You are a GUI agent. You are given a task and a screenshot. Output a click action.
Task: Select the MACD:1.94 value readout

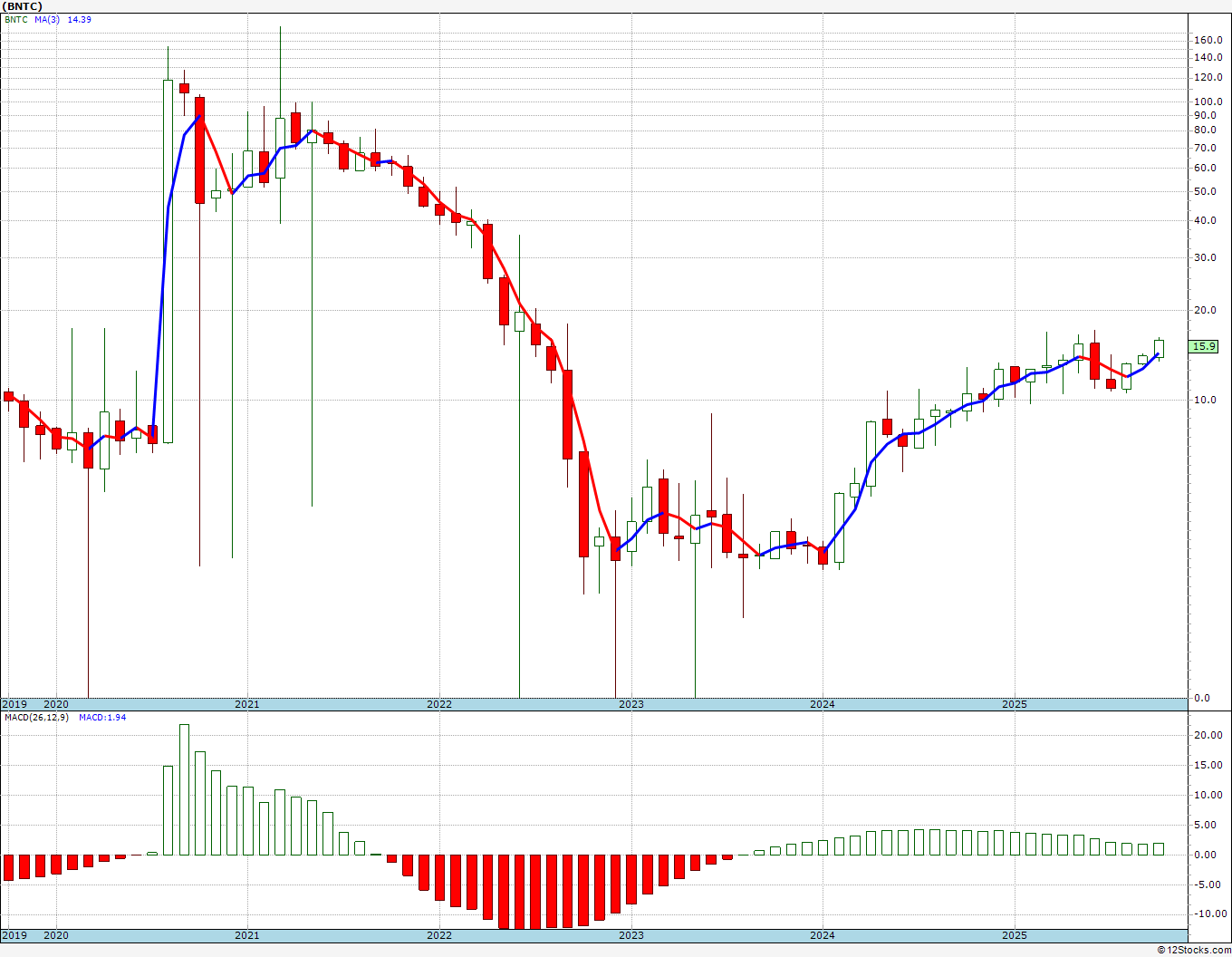(x=102, y=718)
